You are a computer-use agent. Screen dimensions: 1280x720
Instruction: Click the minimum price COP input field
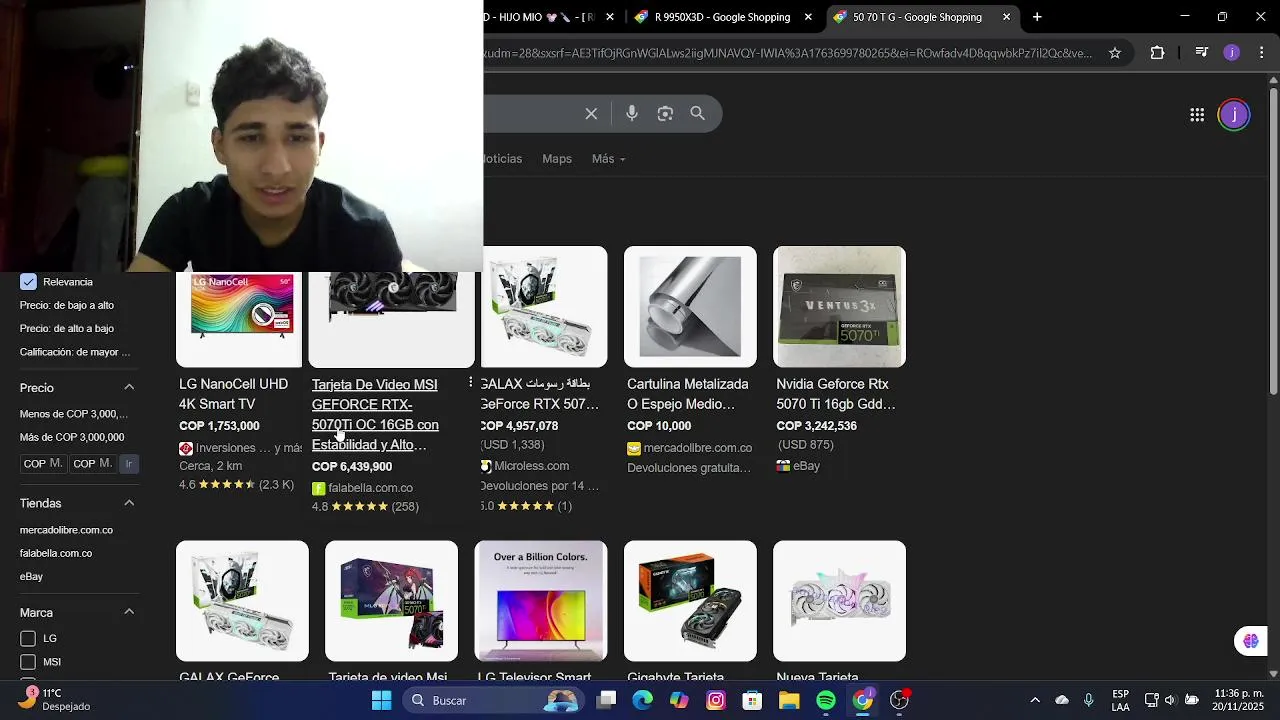pos(43,464)
